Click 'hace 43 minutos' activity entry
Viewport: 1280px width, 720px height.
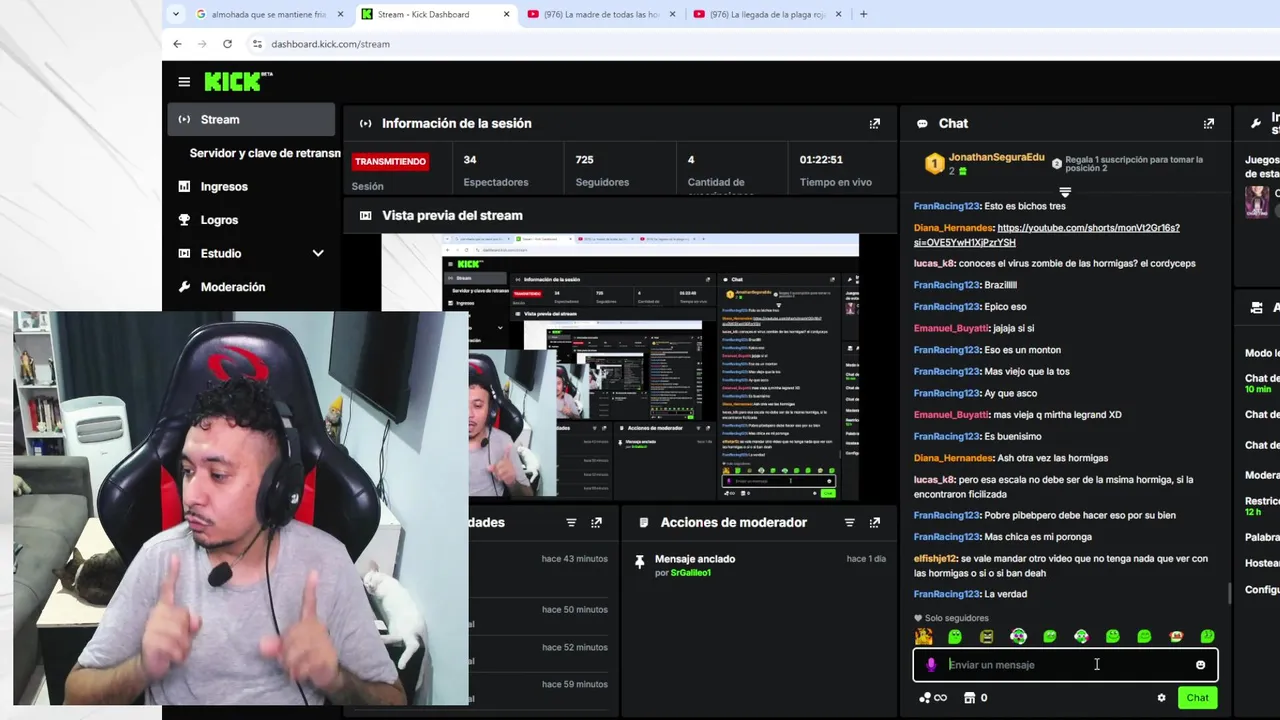tap(574, 559)
